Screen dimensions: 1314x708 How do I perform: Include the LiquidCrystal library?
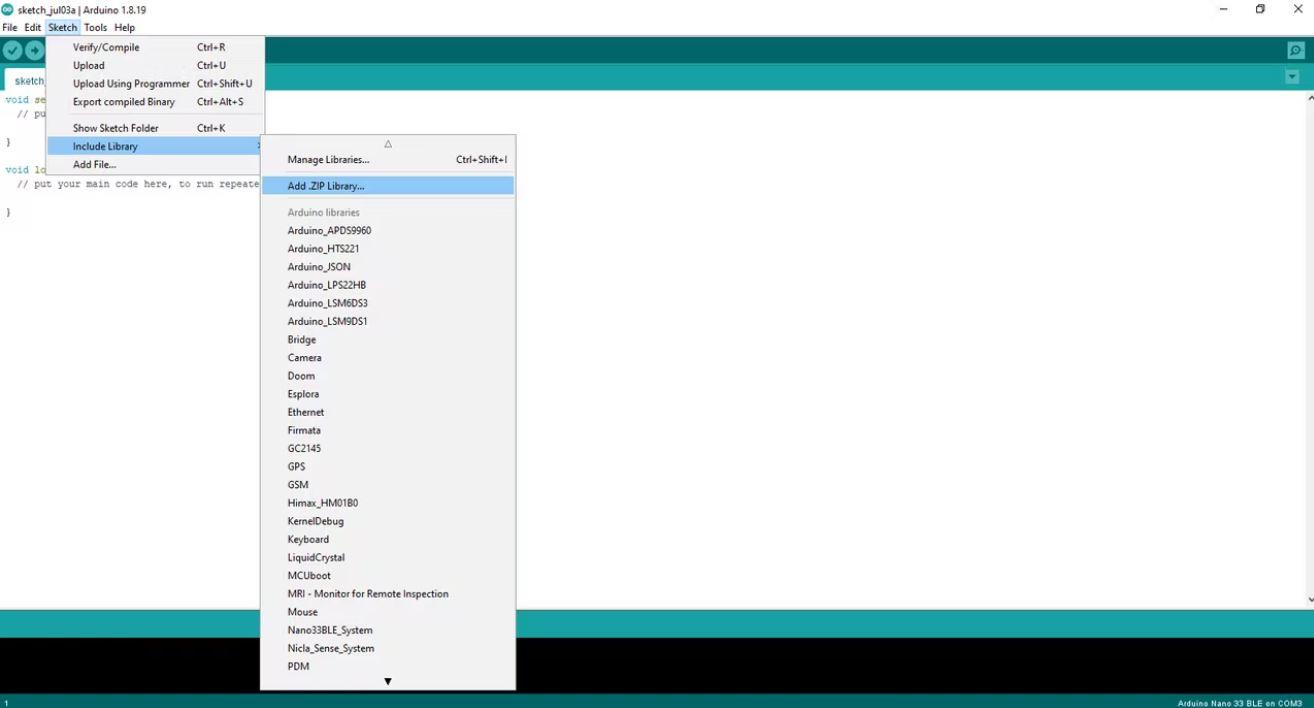(388, 557)
